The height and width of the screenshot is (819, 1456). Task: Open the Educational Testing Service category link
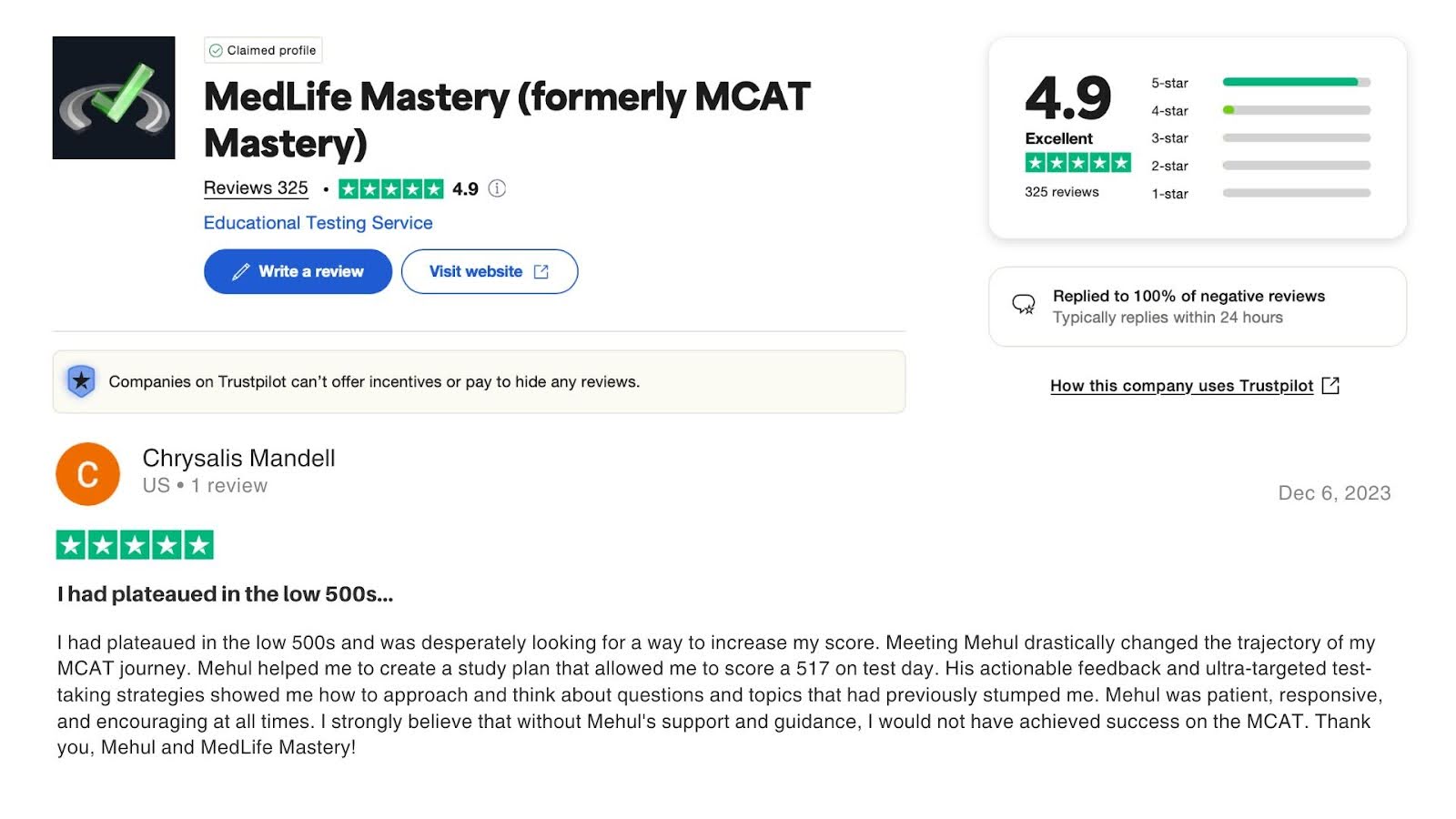tap(318, 223)
